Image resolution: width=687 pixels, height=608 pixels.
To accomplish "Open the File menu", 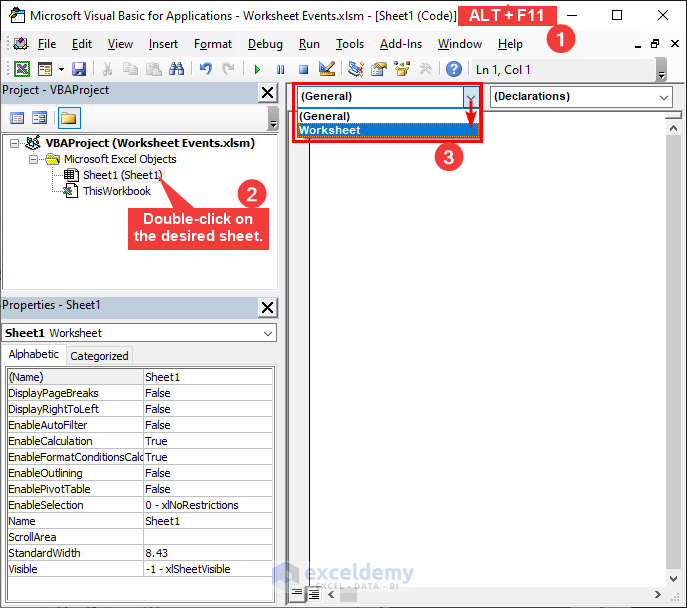I will (46, 44).
